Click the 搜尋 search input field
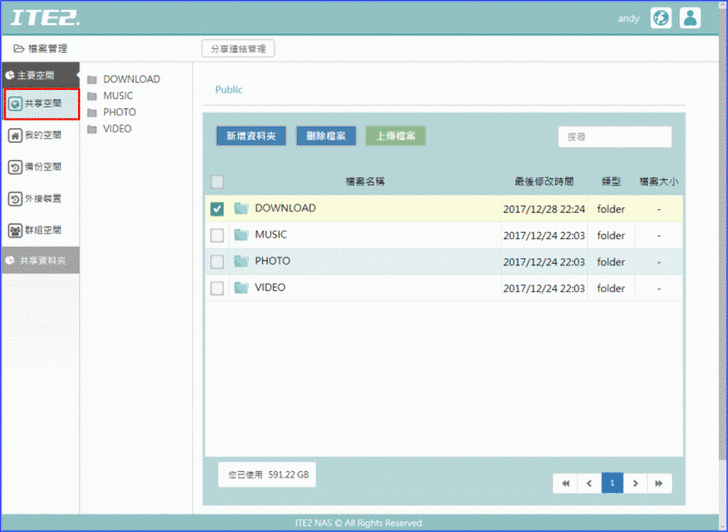728x532 pixels. click(x=614, y=137)
